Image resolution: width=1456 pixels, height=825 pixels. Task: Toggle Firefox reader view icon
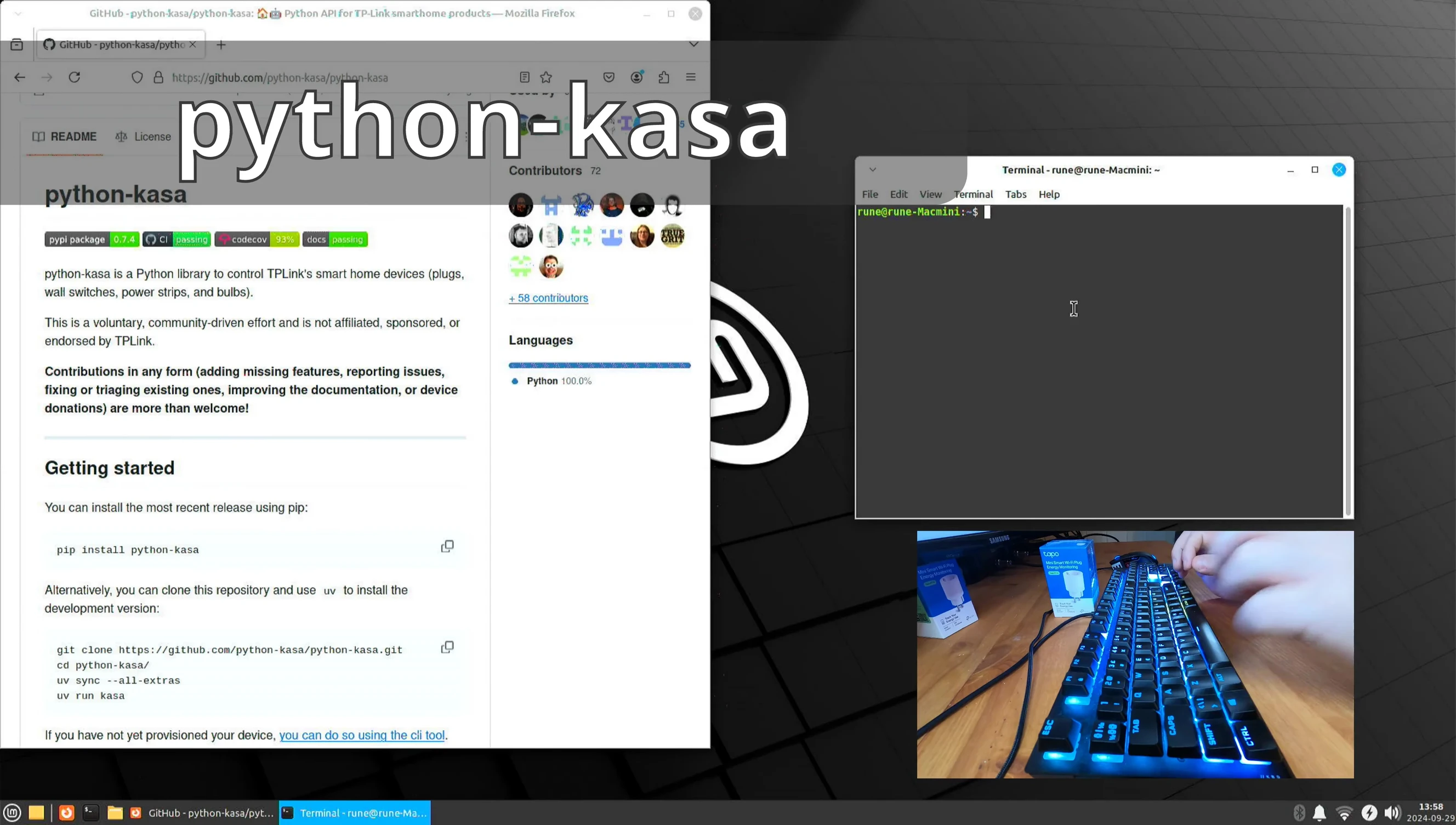click(525, 77)
